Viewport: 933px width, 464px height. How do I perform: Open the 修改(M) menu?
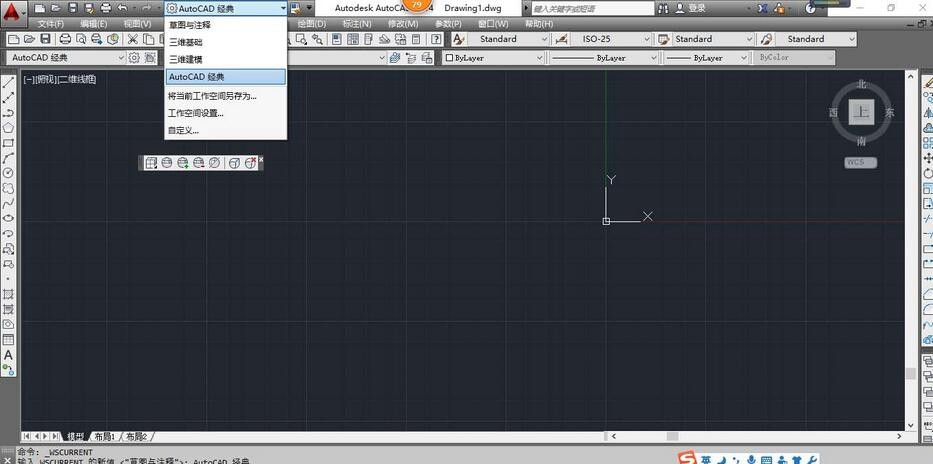point(403,24)
